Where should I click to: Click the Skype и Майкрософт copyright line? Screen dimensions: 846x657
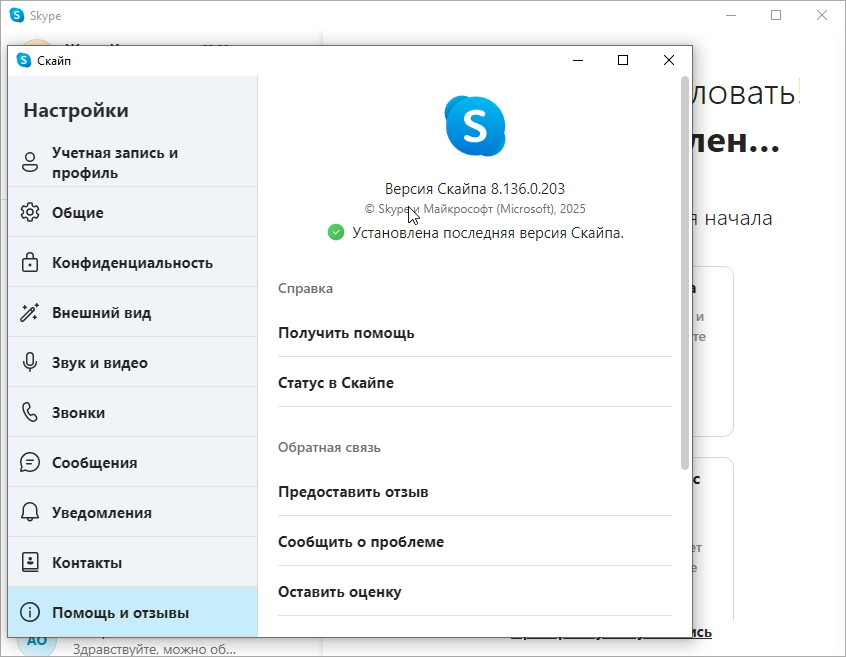(x=475, y=209)
